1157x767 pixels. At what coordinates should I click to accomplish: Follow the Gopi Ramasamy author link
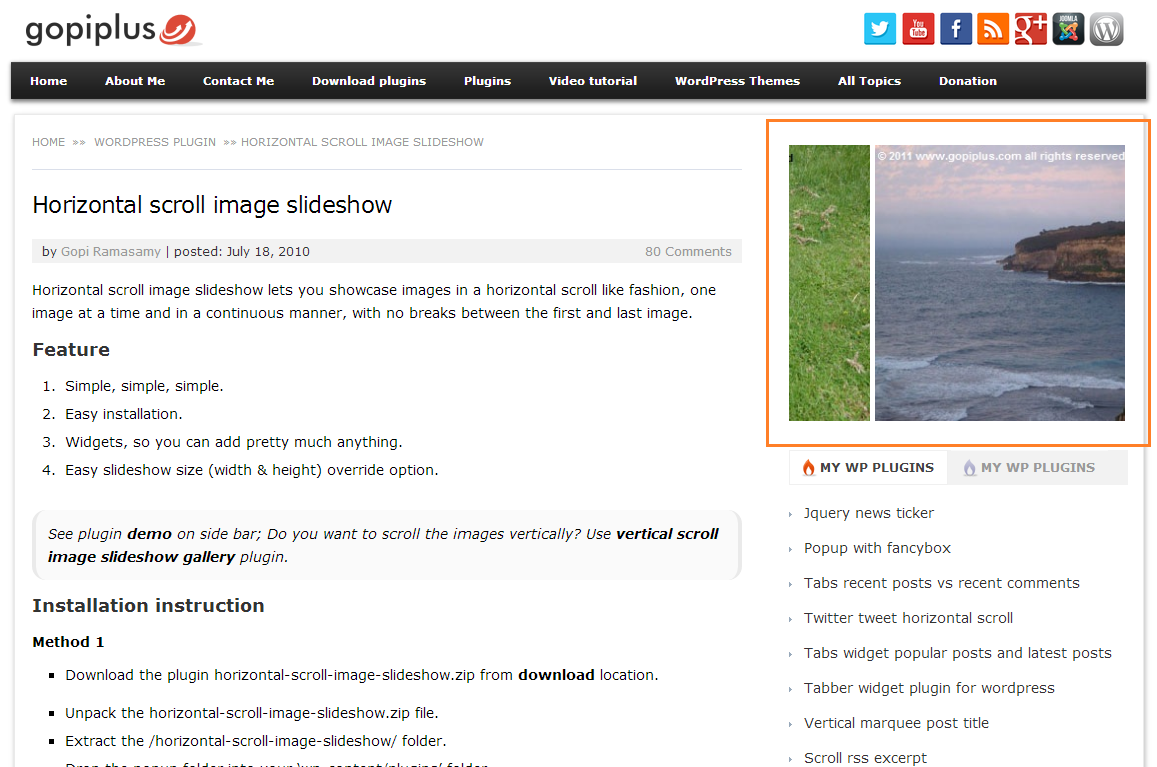click(111, 252)
